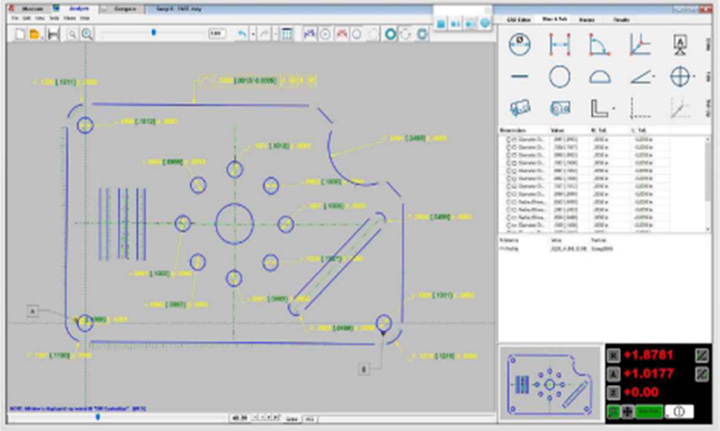
Task: Expand the angle line tool dropdown
Action: (x=654, y=76)
